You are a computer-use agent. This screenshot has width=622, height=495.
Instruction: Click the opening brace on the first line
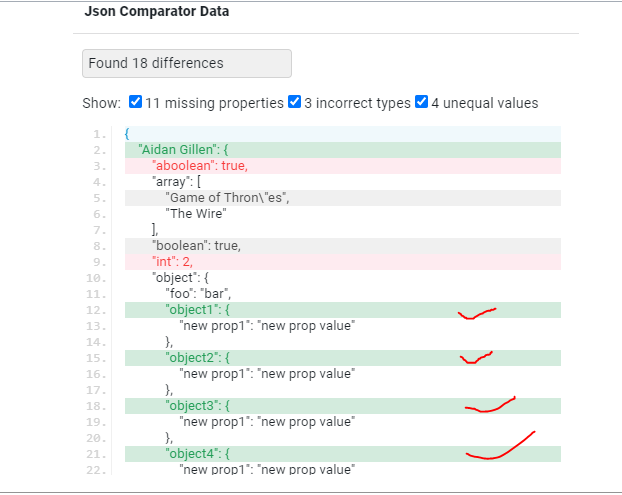[128, 133]
